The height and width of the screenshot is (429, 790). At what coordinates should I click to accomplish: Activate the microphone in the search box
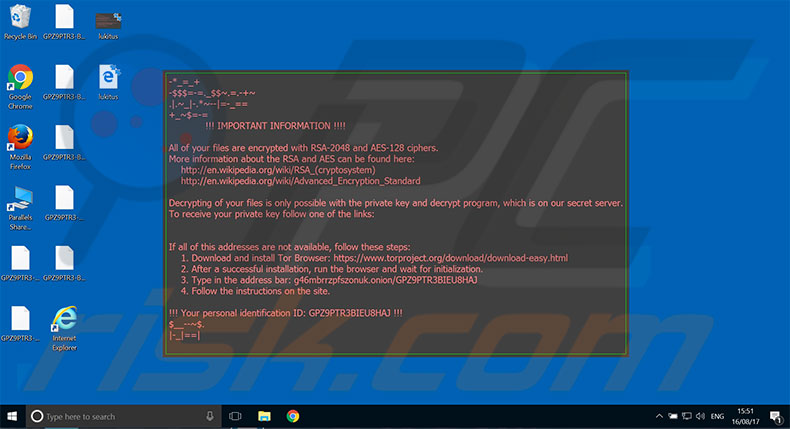pyautogui.click(x=210, y=416)
